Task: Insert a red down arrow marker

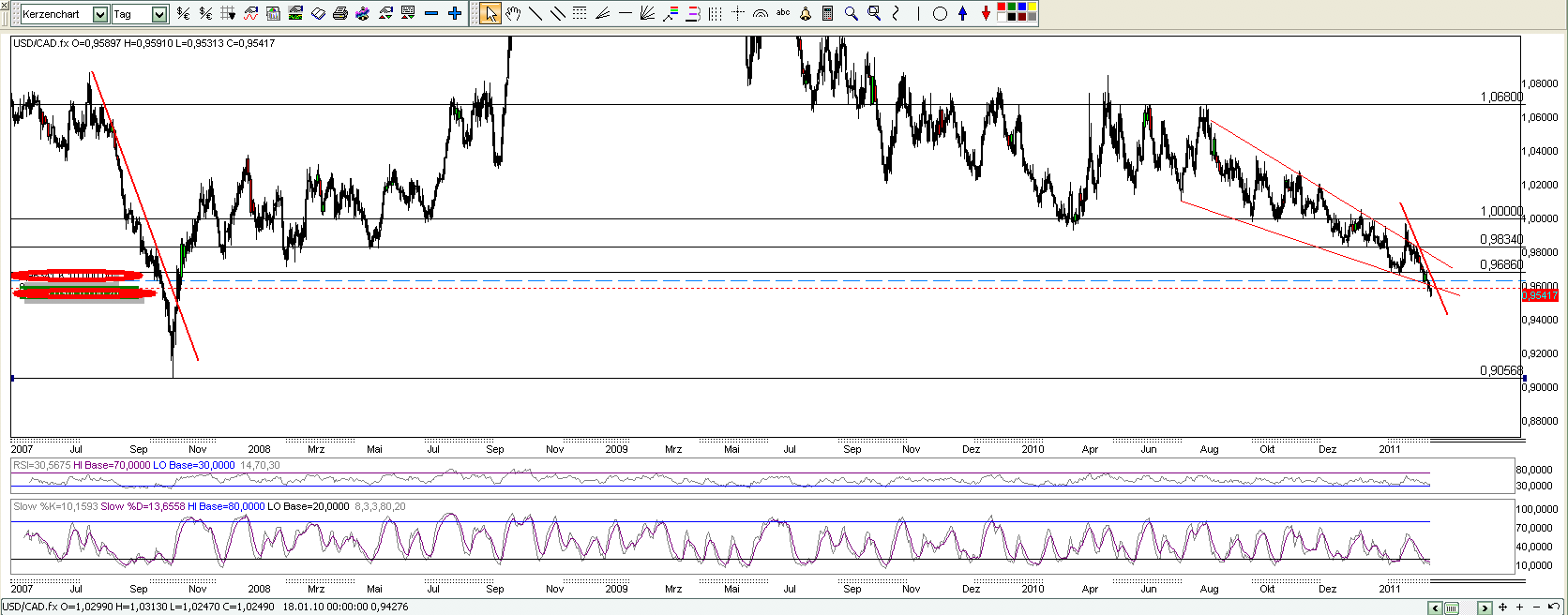Action: [x=986, y=13]
